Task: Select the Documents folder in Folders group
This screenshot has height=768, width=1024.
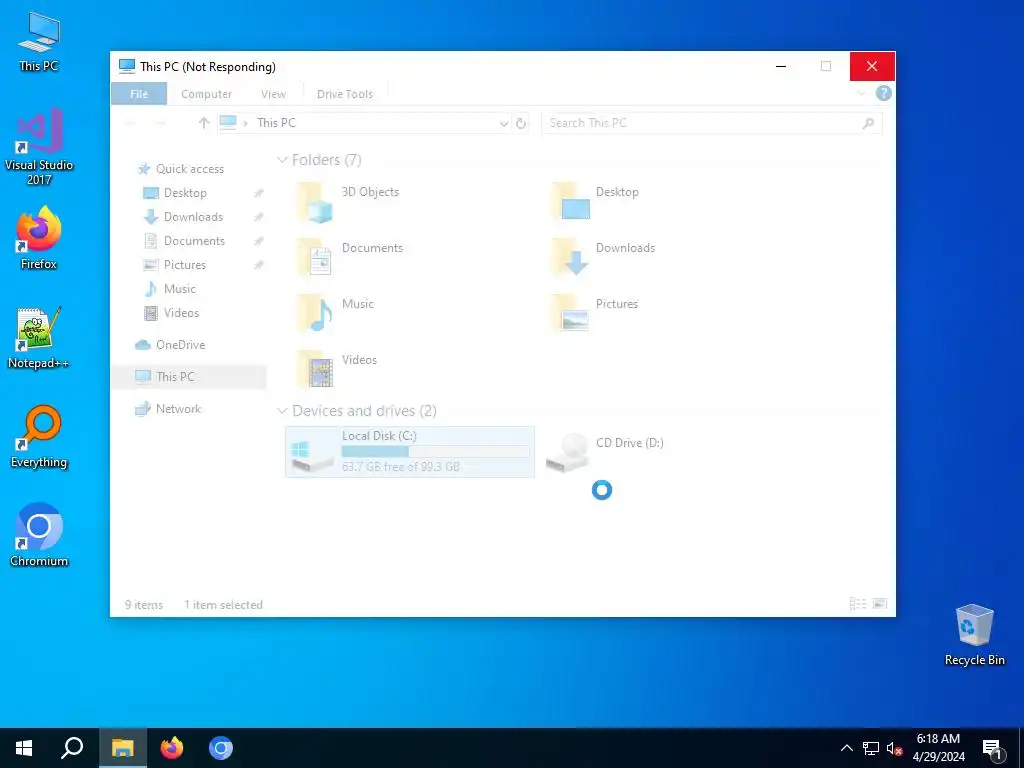Action: click(349, 259)
